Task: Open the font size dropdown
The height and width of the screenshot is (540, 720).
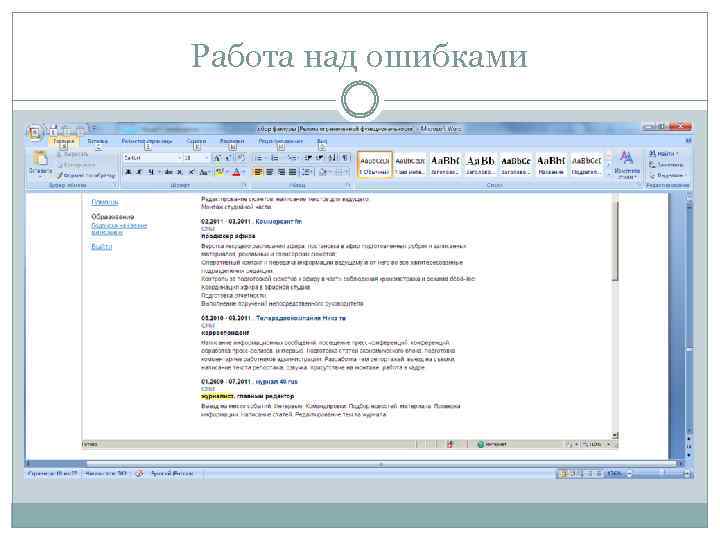Action: (x=206, y=158)
